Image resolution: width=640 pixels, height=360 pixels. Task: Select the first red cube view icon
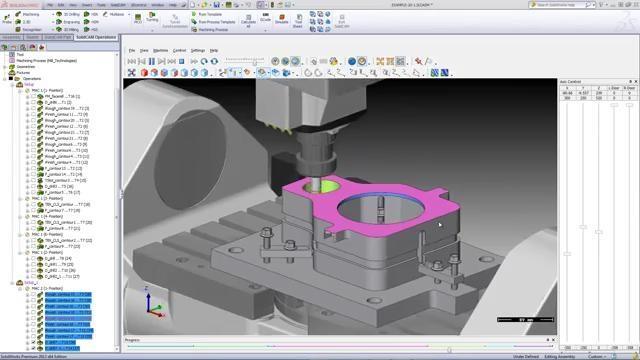click(144, 73)
